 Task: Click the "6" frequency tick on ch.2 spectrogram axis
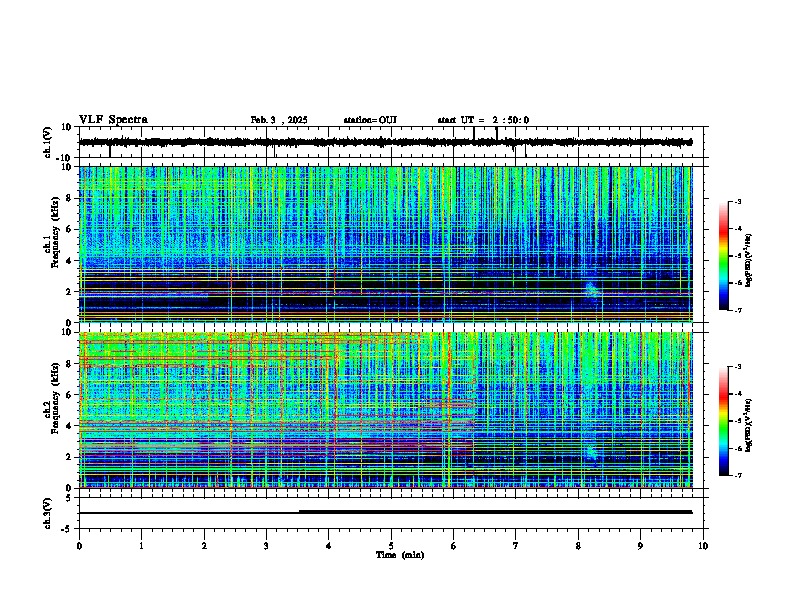(x=70, y=395)
